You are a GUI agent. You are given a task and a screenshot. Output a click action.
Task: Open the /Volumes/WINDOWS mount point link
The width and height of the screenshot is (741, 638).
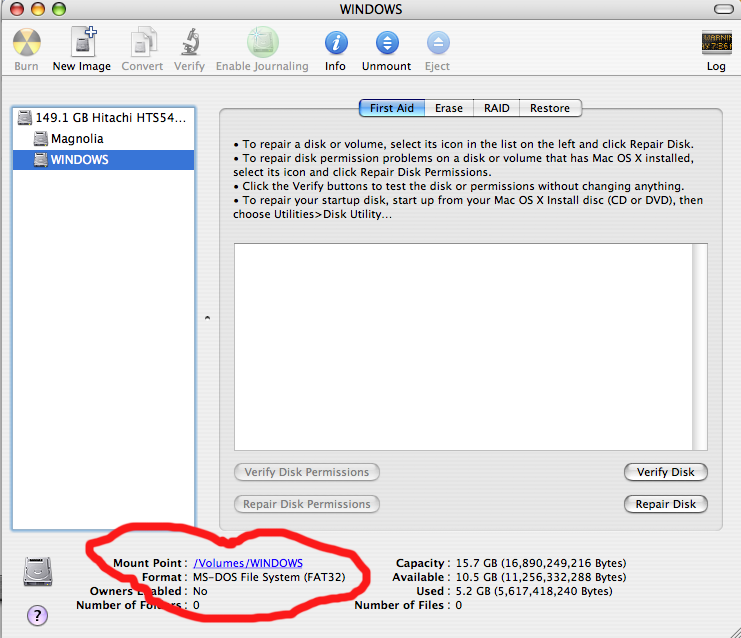click(x=248, y=563)
